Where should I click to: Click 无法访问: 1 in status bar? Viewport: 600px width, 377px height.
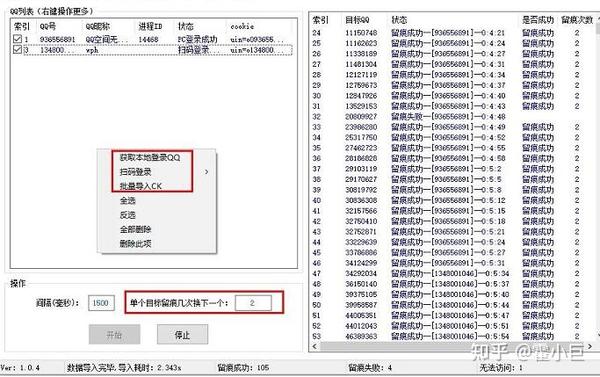pyautogui.click(x=501, y=368)
